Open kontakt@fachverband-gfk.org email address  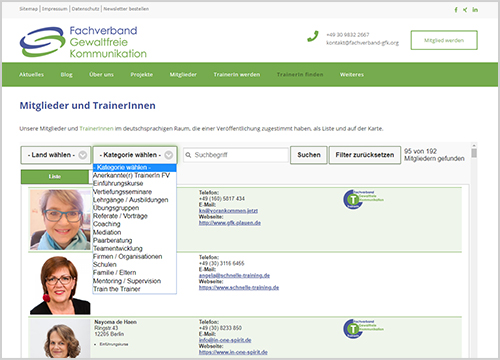[x=362, y=43]
